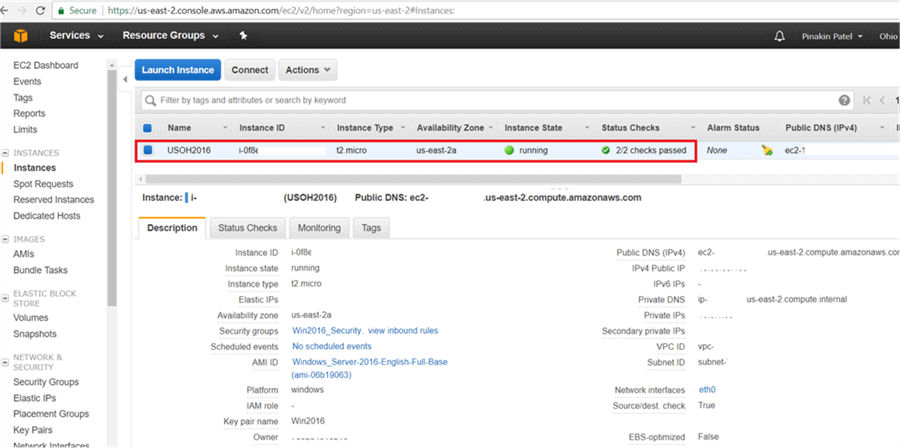The width and height of the screenshot is (900, 448).
Task: Go to first page of instance results
Action: (x=867, y=100)
